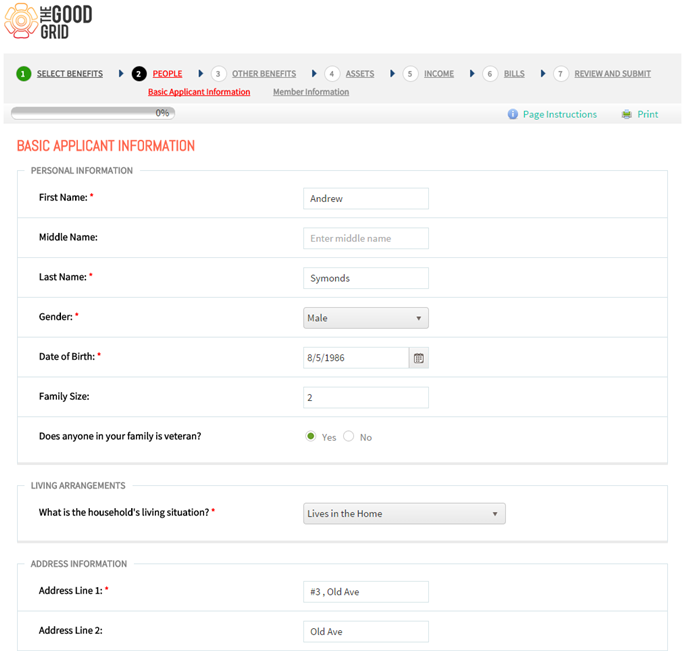
Task: Go to People step
Action: coord(167,74)
